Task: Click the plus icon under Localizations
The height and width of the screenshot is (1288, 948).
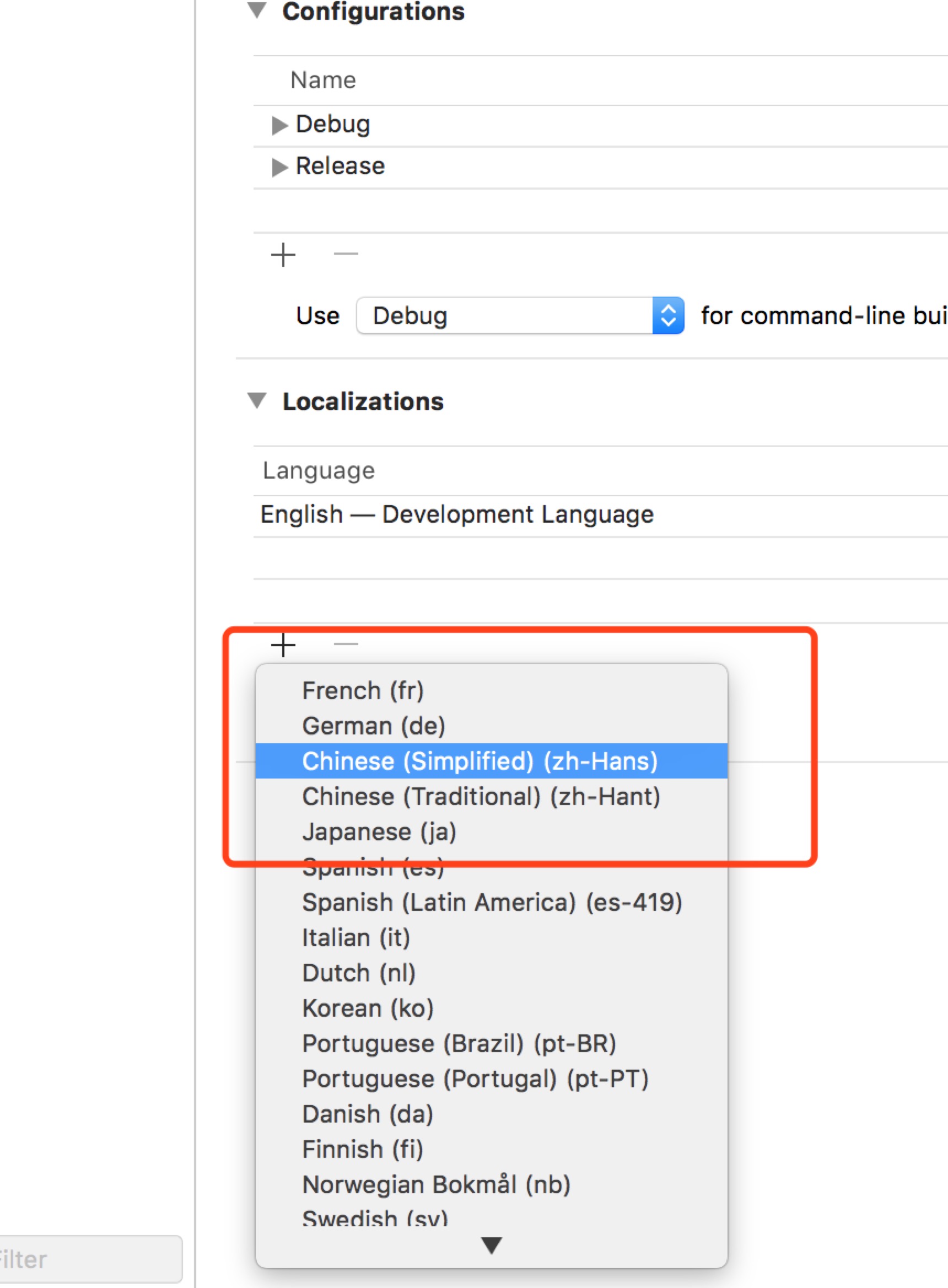Action: coord(283,645)
